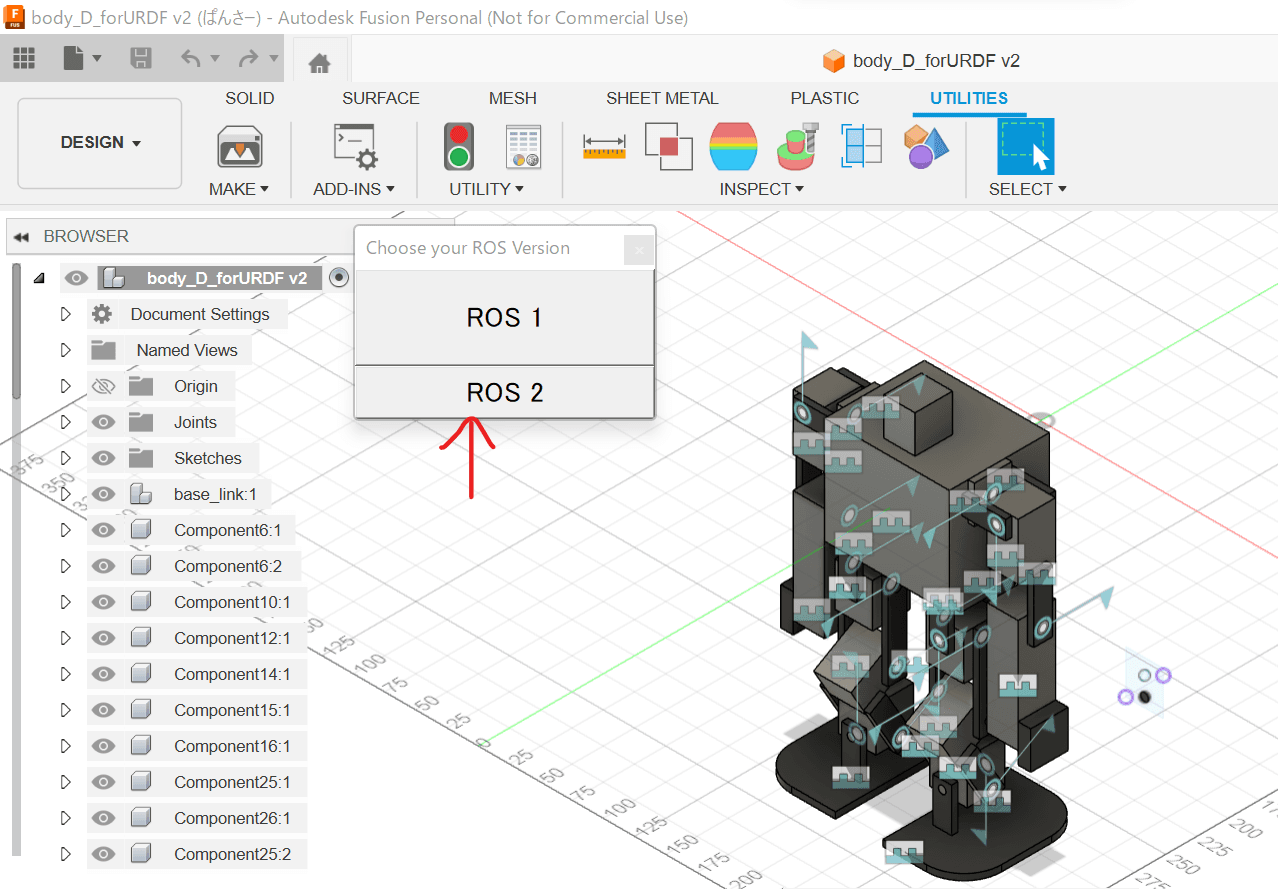Open the Scripts and Add-Ins icon
The width and height of the screenshot is (1278, 889).
(354, 147)
